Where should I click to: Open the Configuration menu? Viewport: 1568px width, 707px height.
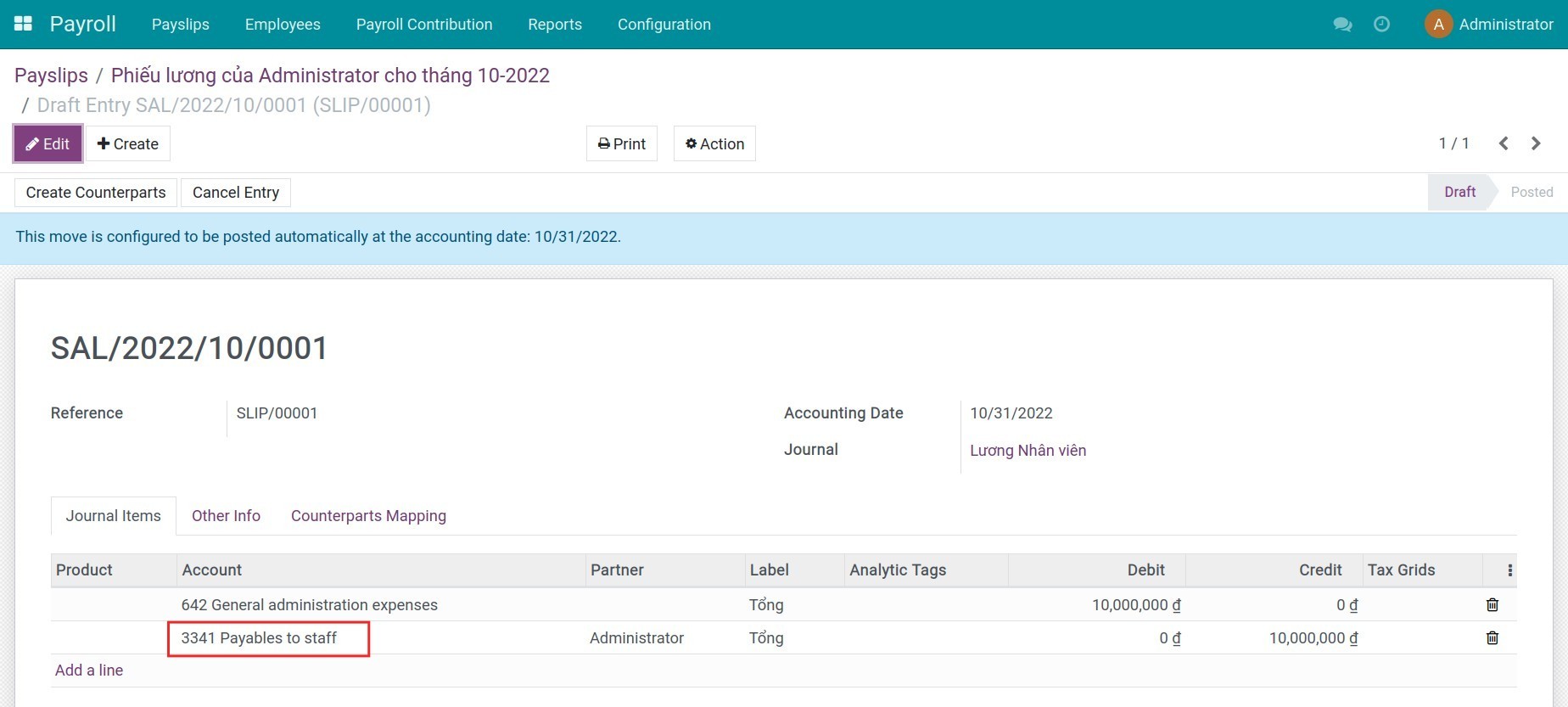664,25
